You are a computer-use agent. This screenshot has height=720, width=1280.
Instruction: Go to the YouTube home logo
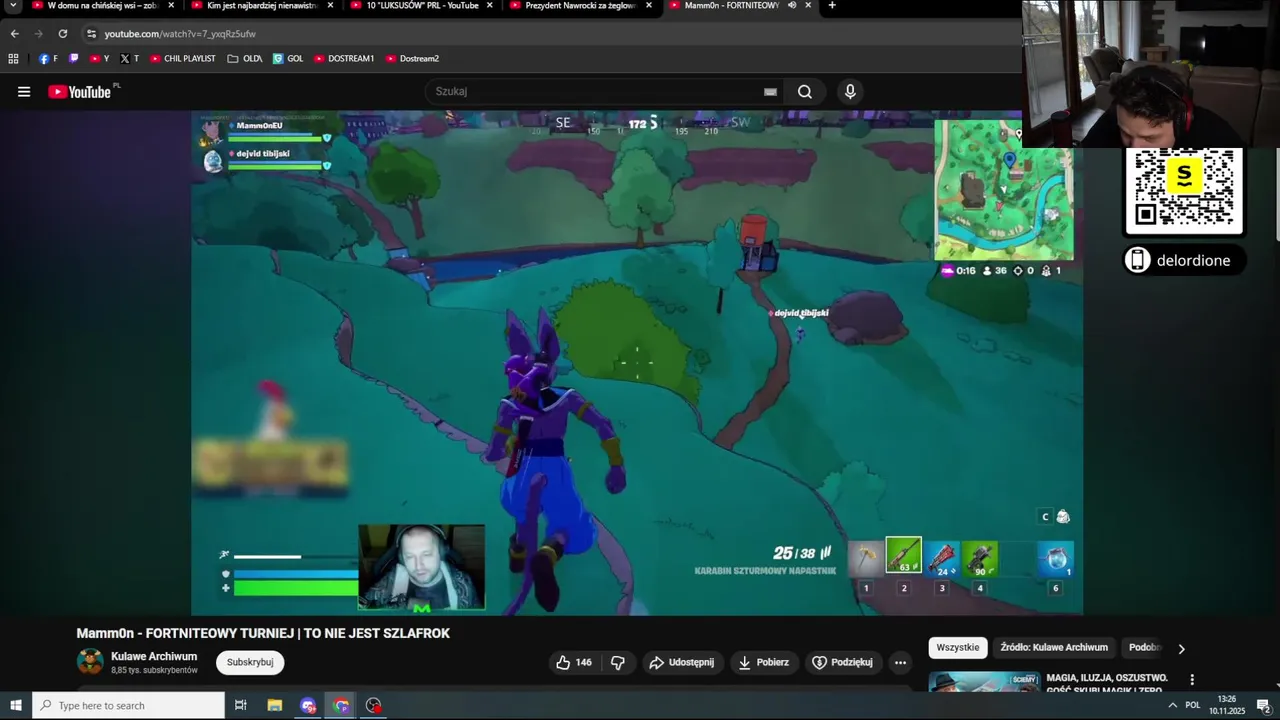80,92
